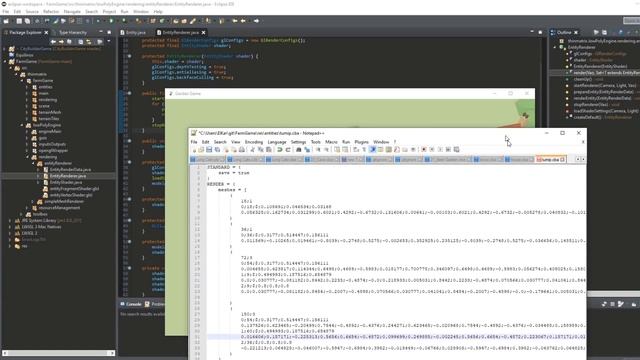
Task: Switch to the Entity.java editor tab
Action: click(133, 32)
